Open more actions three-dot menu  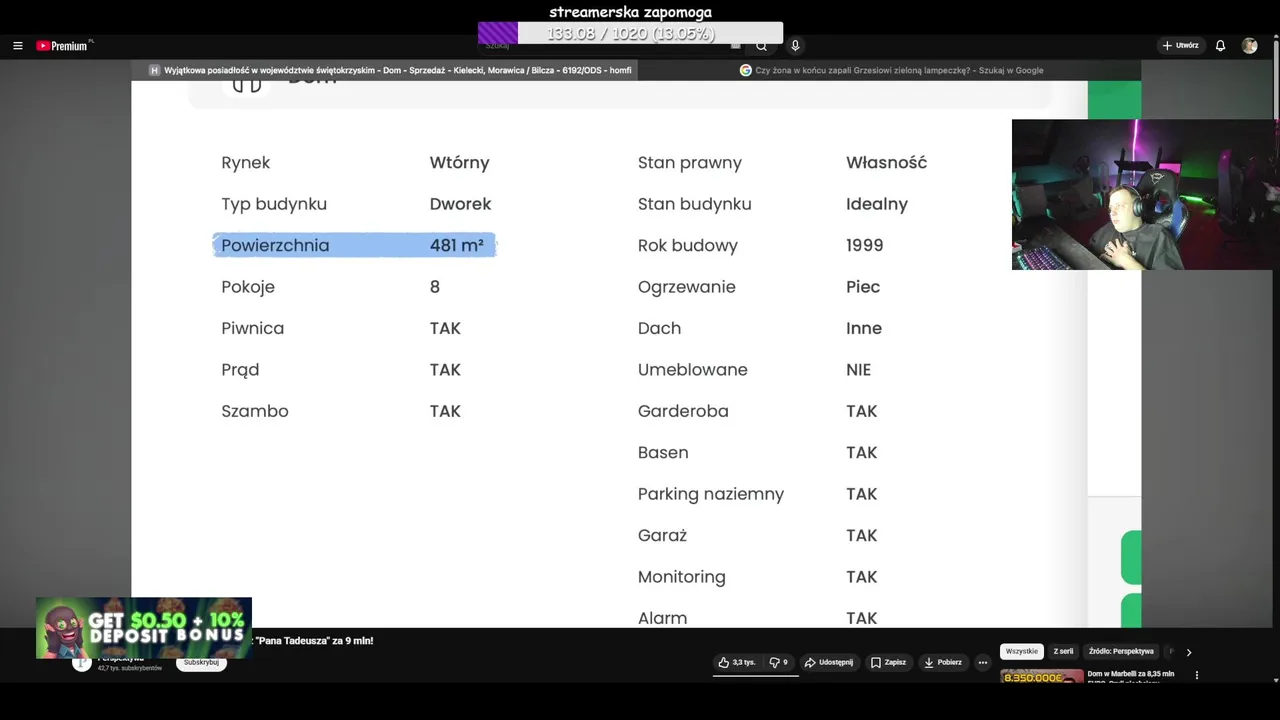tap(983, 662)
